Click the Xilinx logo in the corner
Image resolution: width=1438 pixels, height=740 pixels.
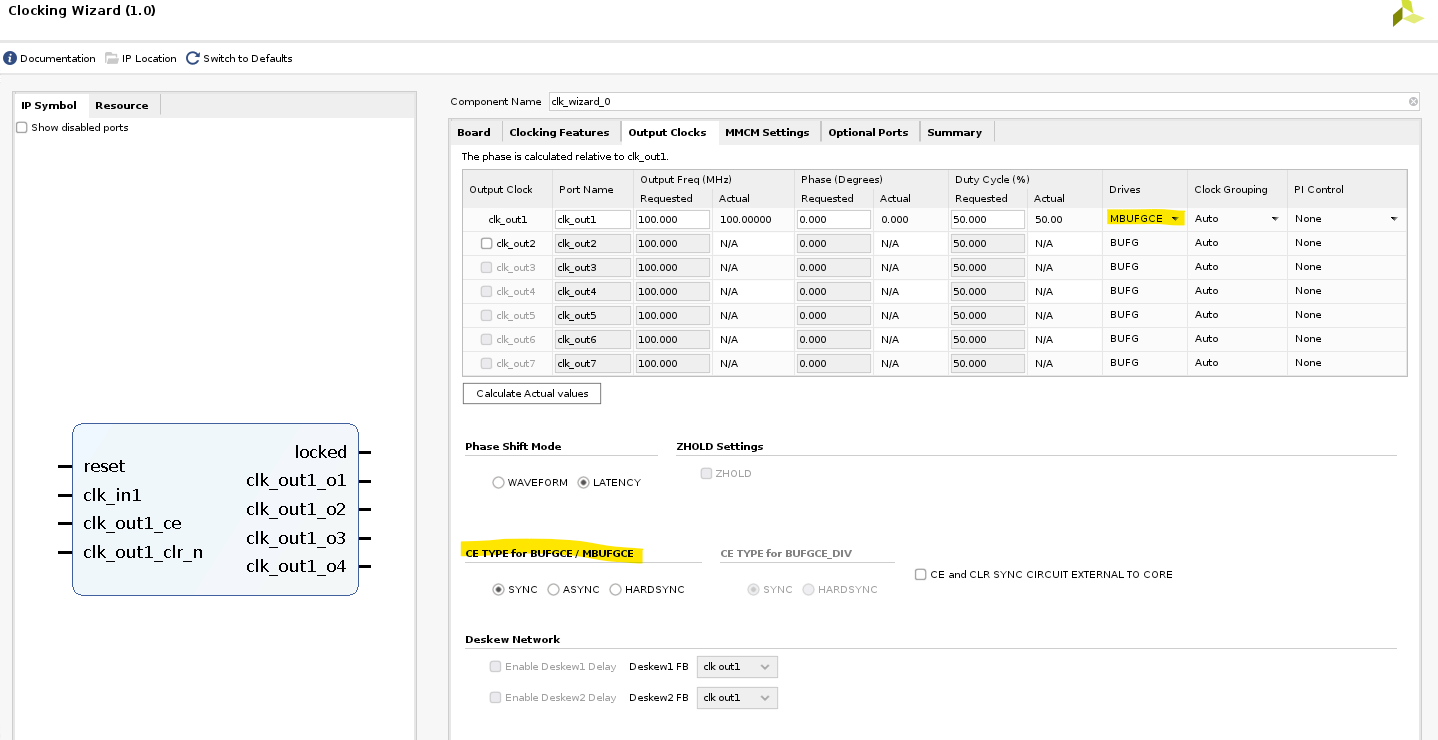point(1408,14)
